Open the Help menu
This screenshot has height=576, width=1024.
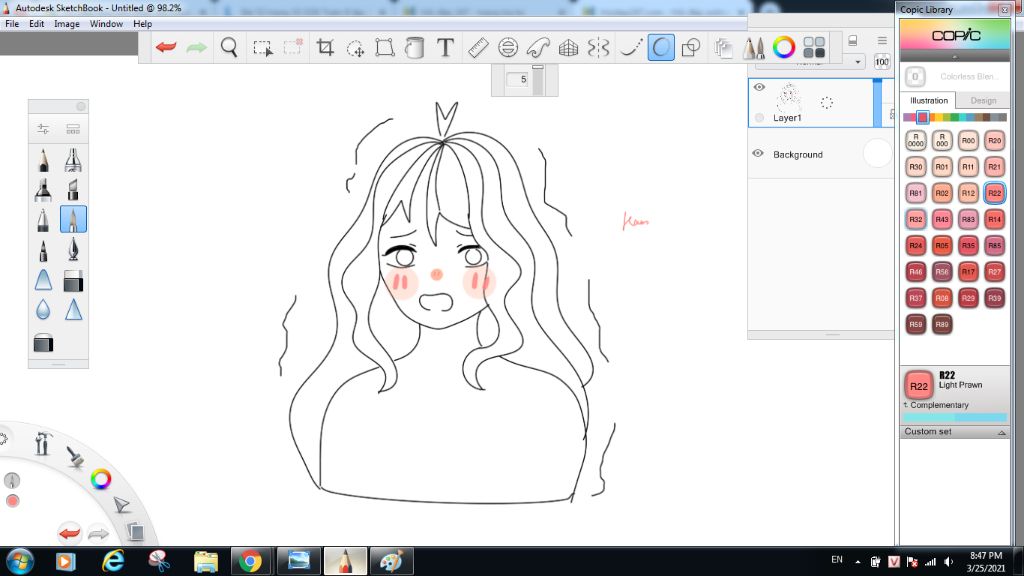click(x=142, y=24)
